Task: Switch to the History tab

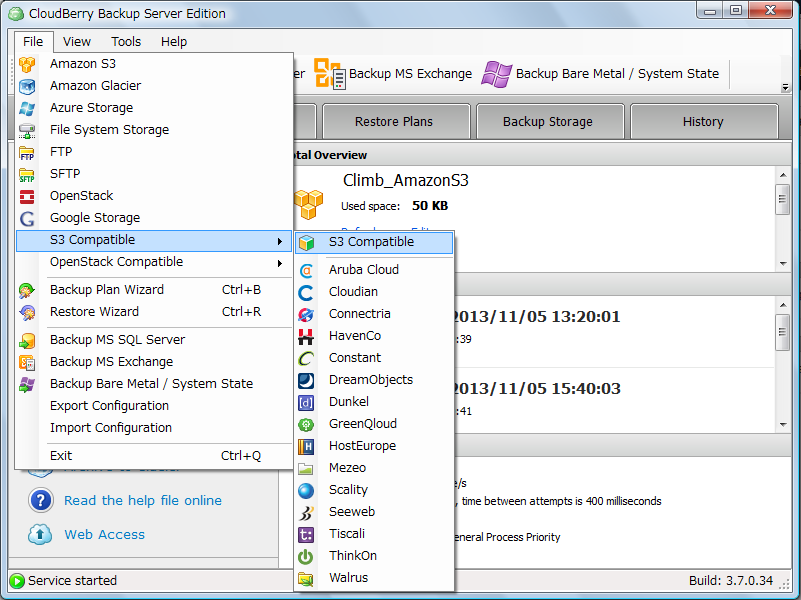Action: 704,122
